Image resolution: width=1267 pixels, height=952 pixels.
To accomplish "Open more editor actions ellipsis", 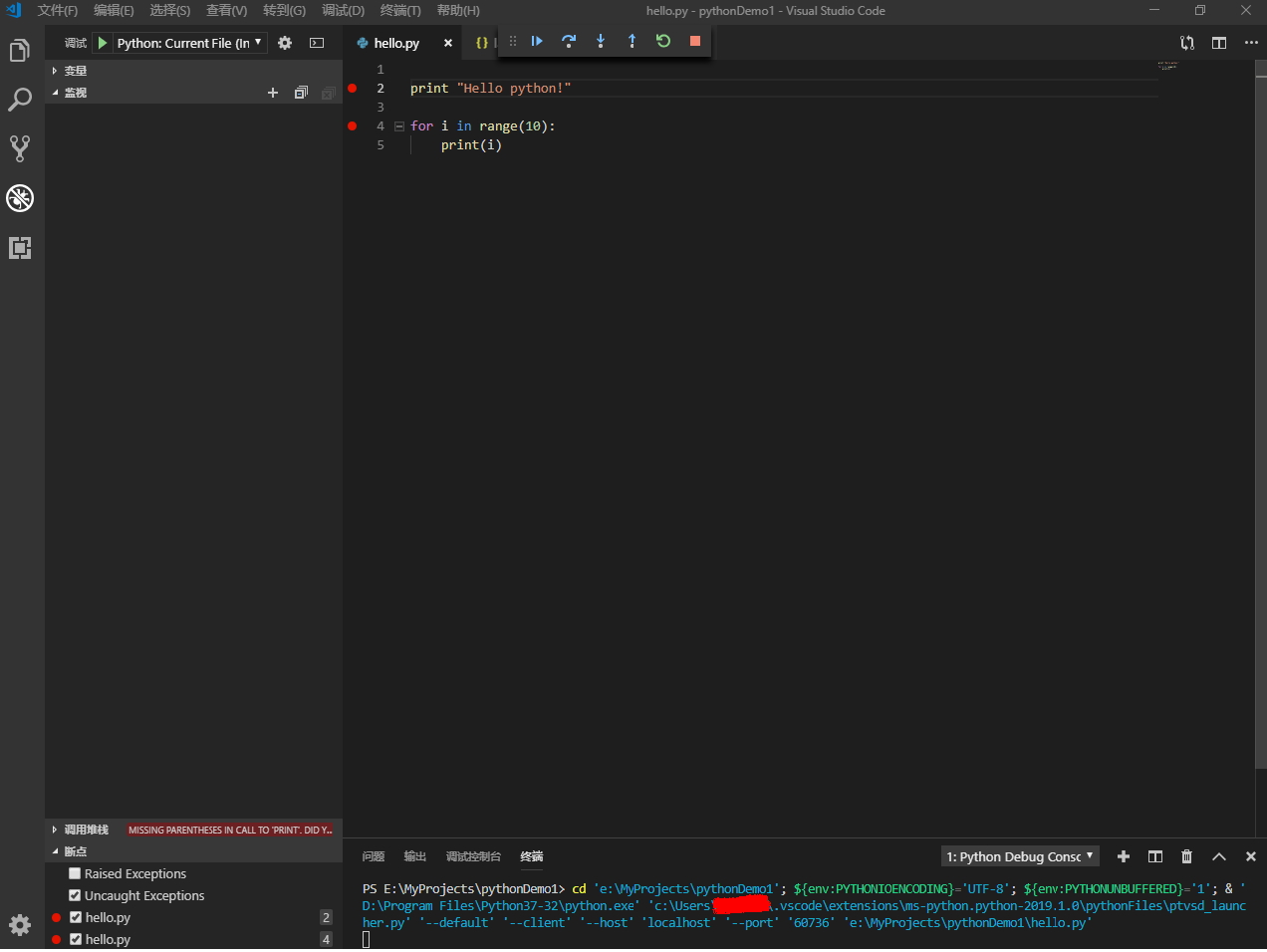I will pyautogui.click(x=1251, y=43).
